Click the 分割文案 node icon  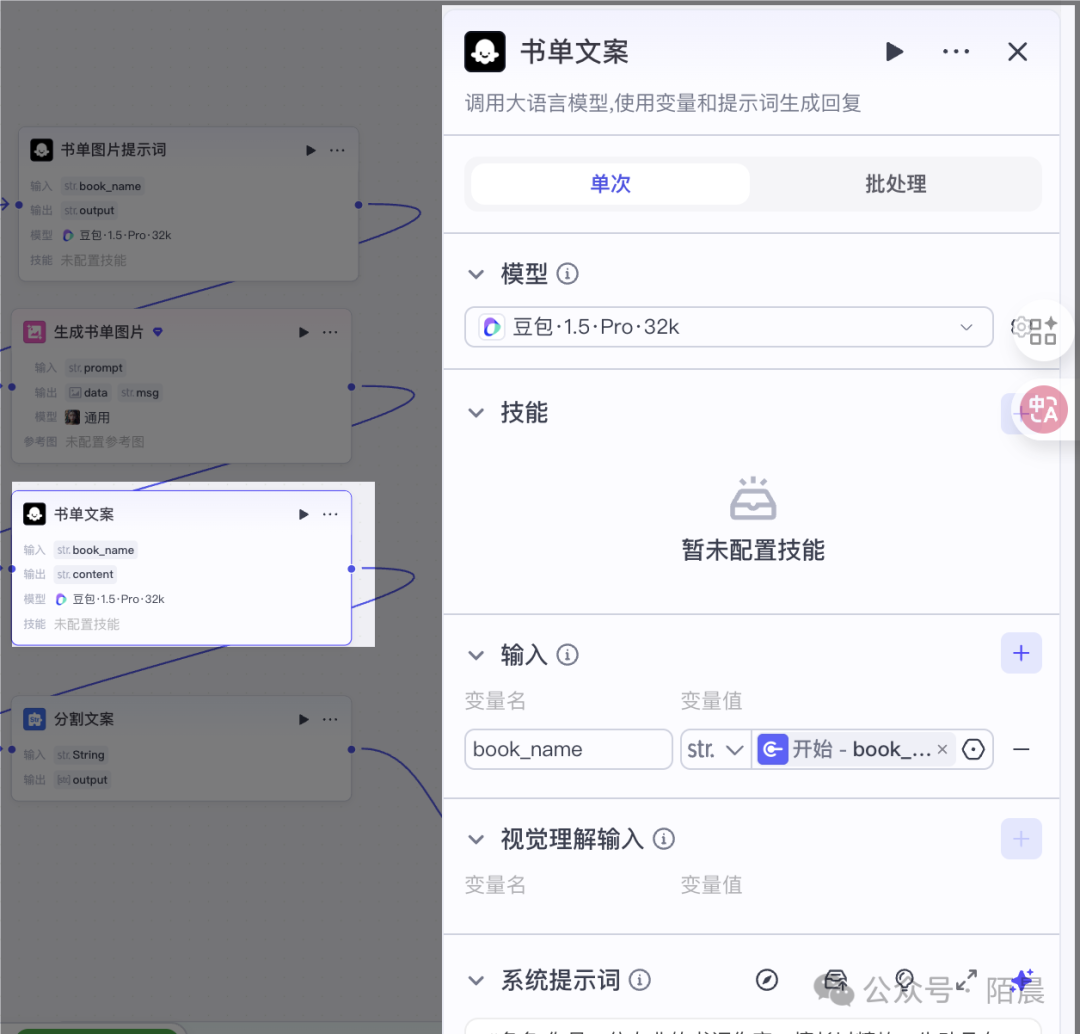[34, 719]
